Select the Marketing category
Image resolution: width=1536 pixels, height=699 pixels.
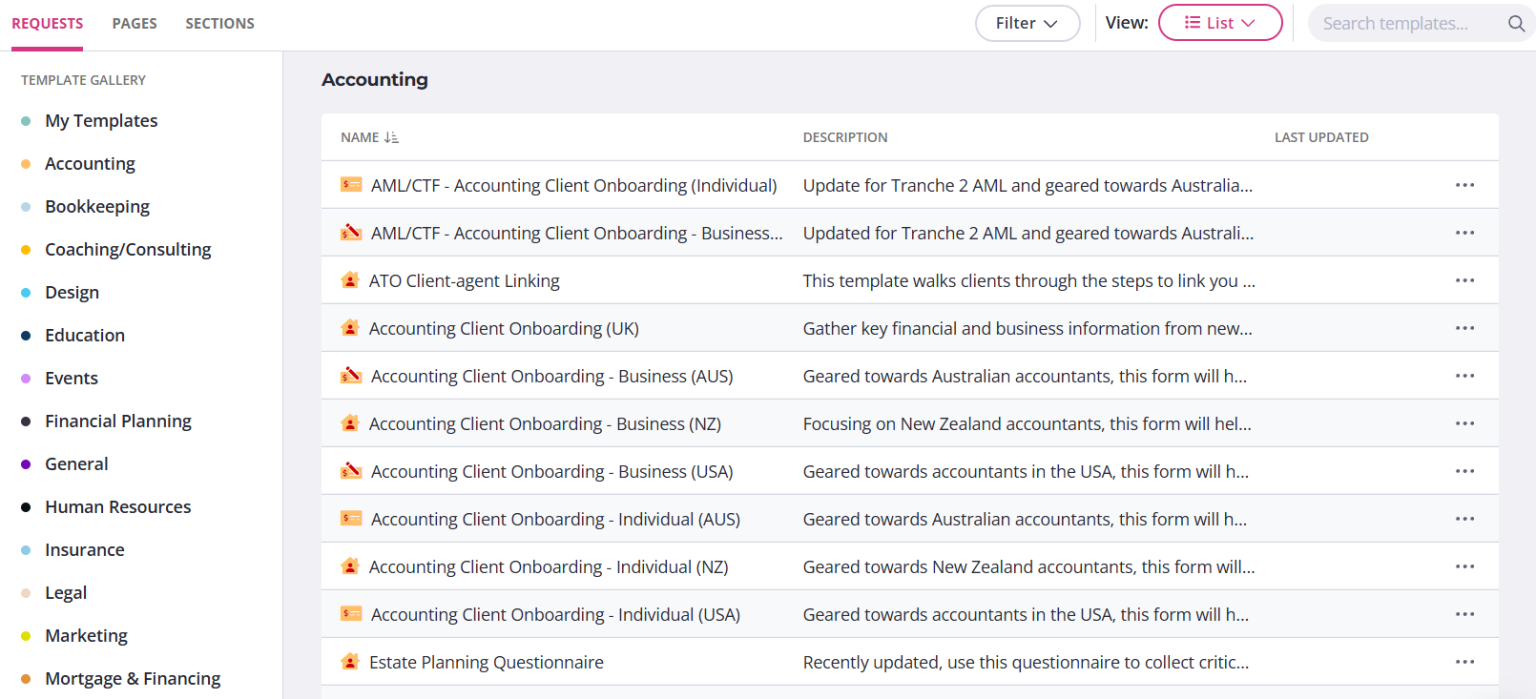(86, 637)
